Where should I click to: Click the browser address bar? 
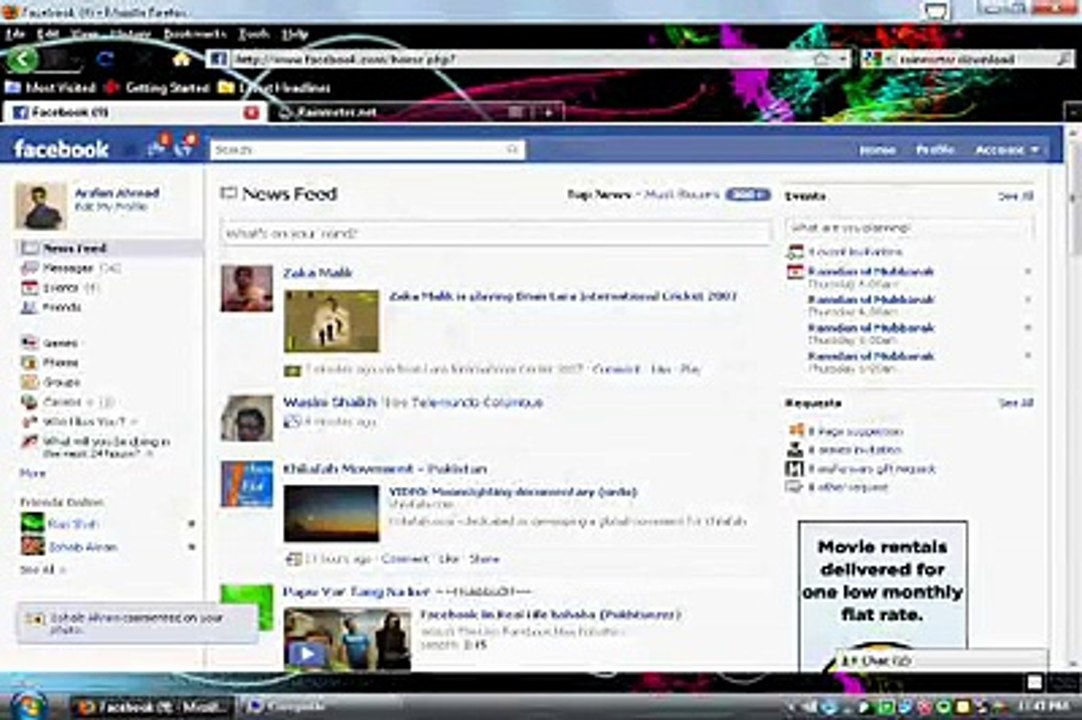pyautogui.click(x=524, y=59)
